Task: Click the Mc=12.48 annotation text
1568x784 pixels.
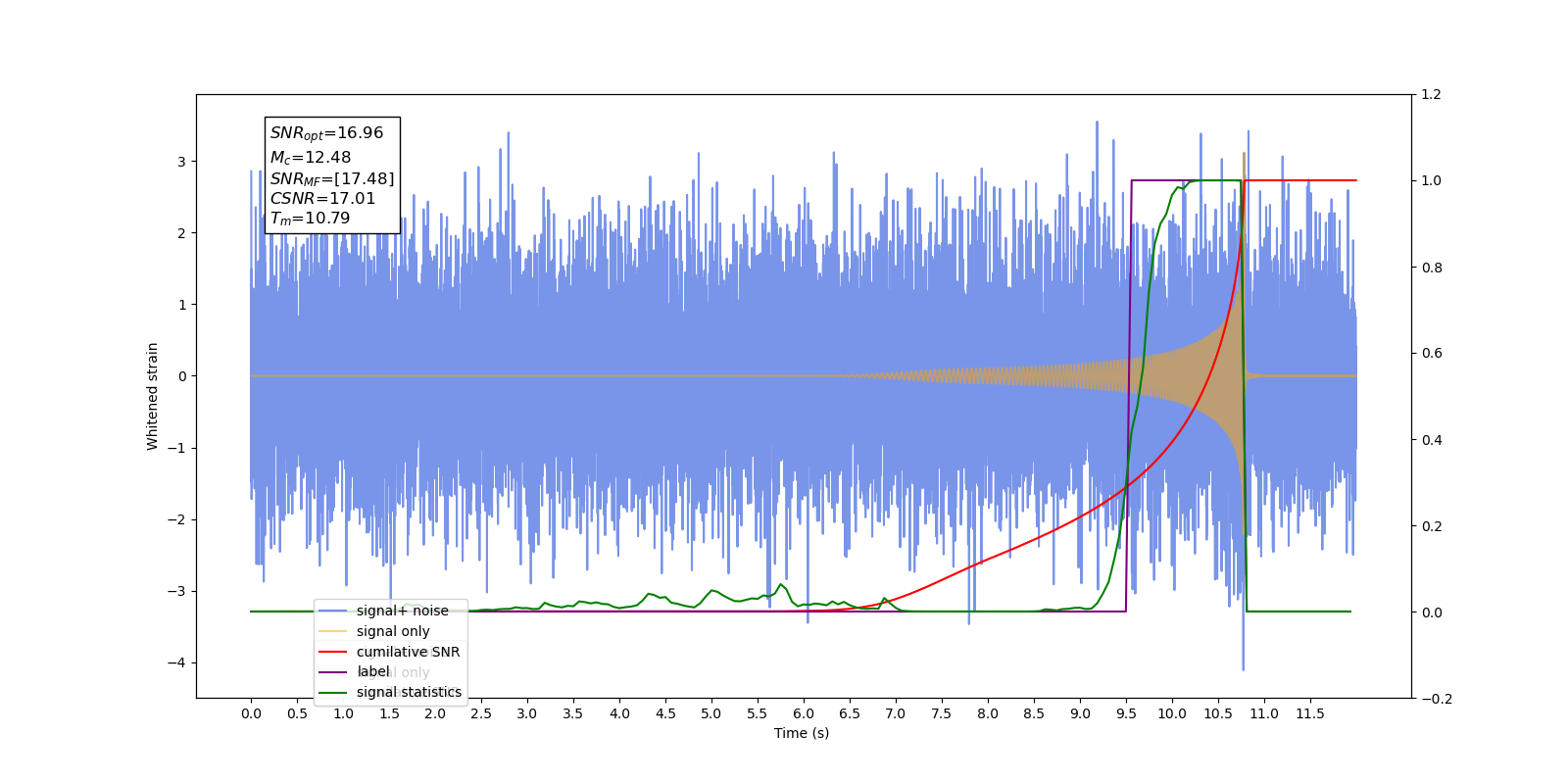Action: click(310, 157)
